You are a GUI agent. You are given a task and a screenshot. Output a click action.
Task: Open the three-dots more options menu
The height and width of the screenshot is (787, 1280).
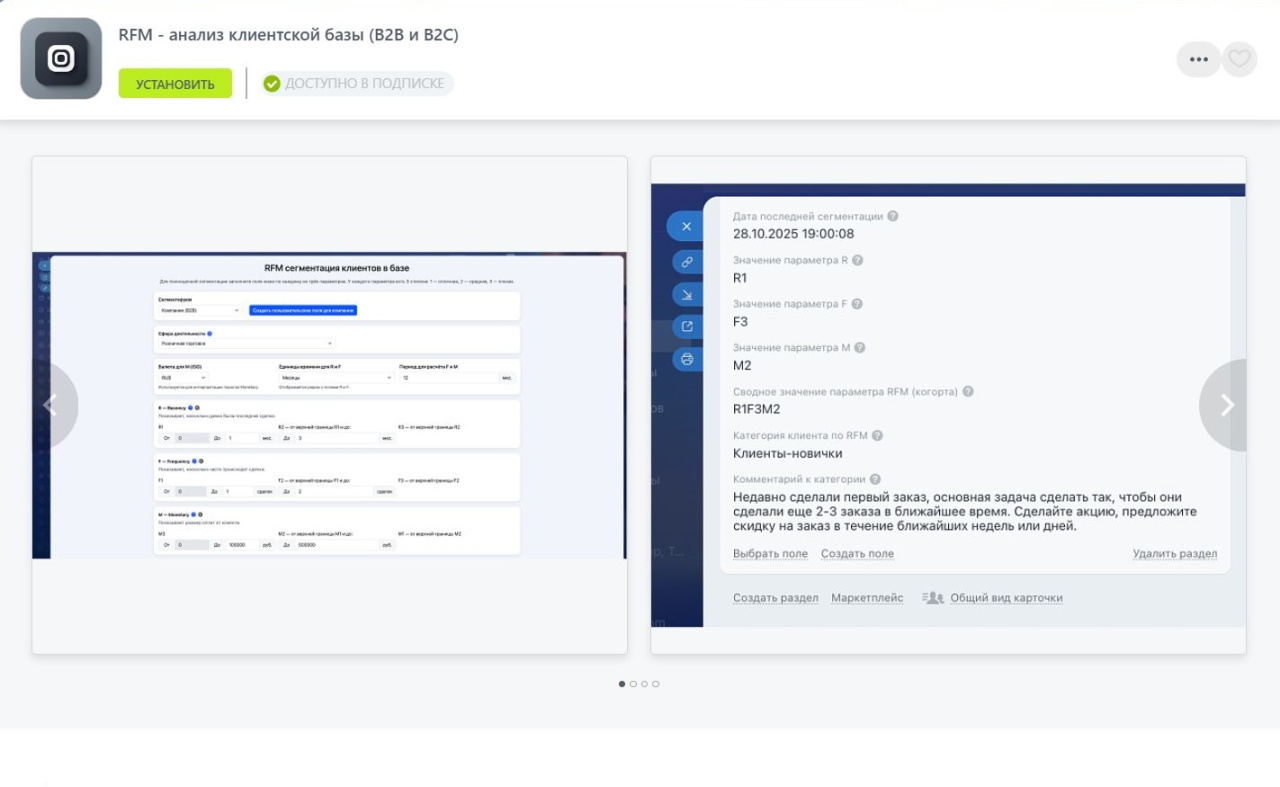coord(1198,59)
